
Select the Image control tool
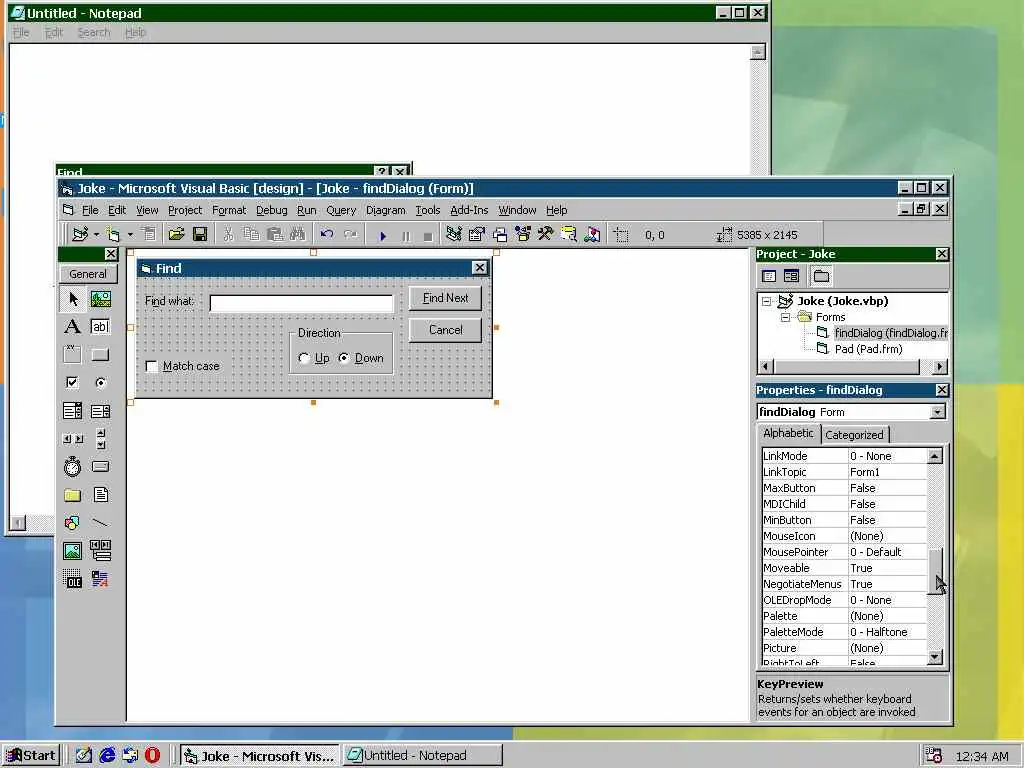pos(72,551)
